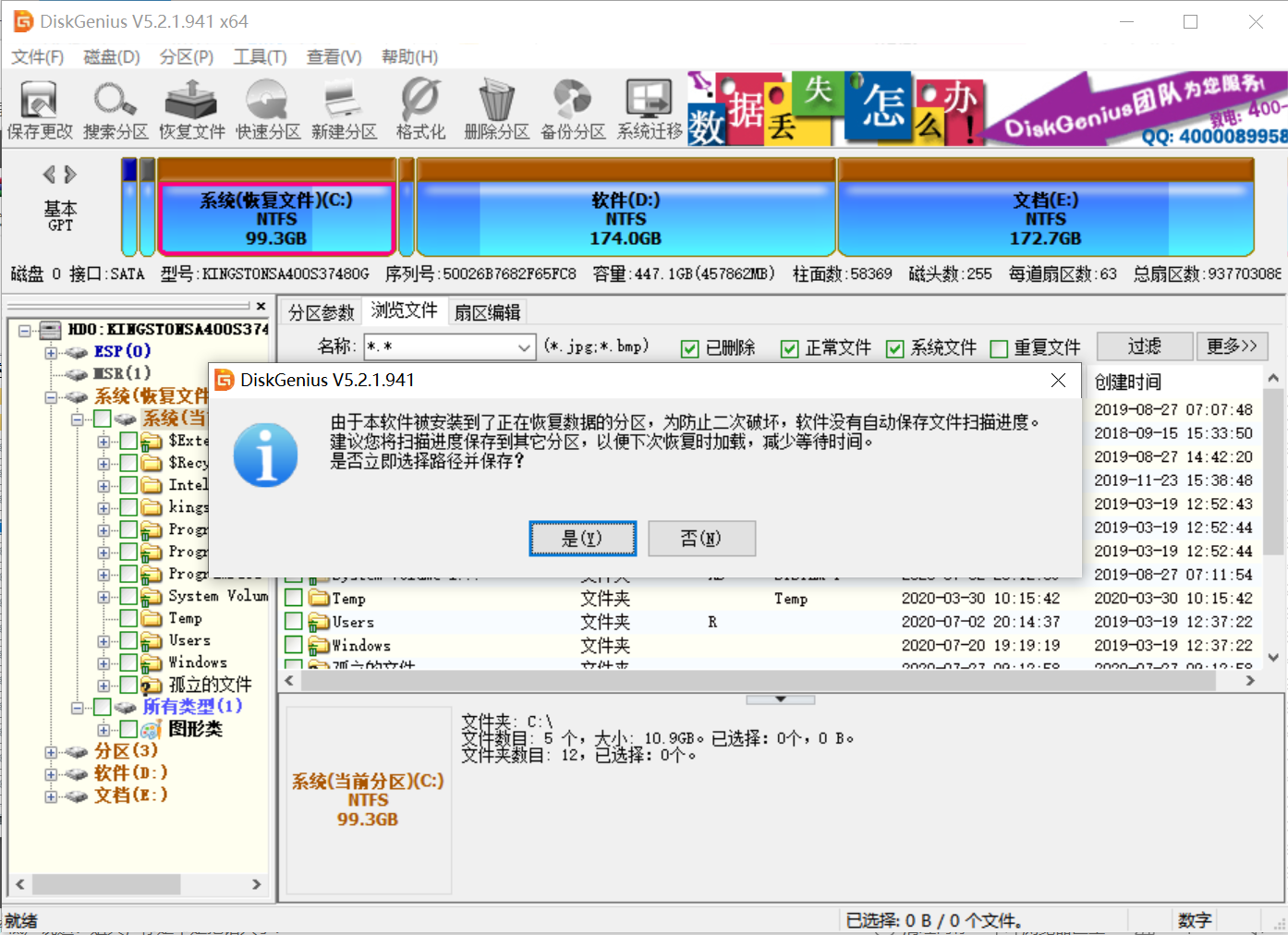This screenshot has height=935, width=1288.
Task: Toggle the 系统文件 system files checkbox
Action: (894, 348)
